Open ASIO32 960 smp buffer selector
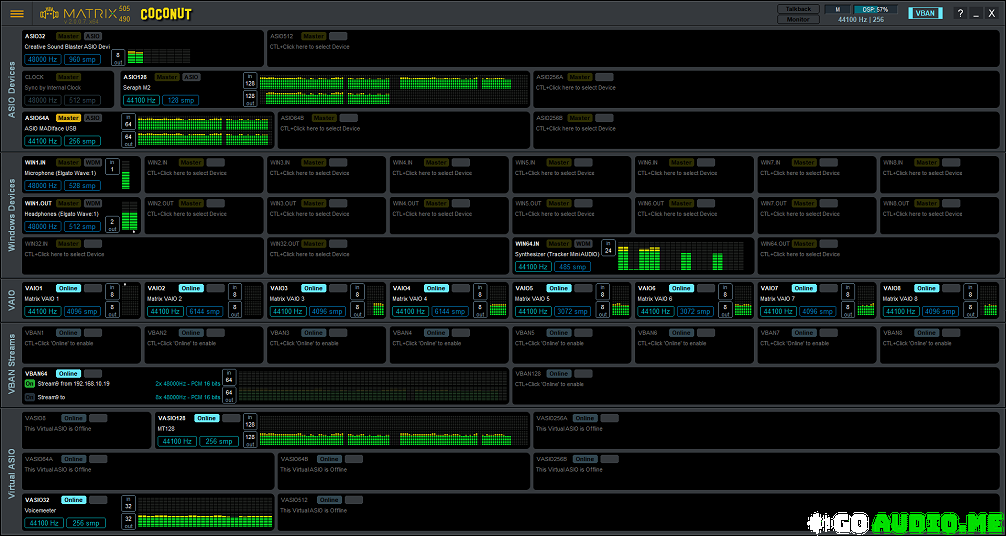Viewport: 1006px width, 536px height. click(x=83, y=60)
